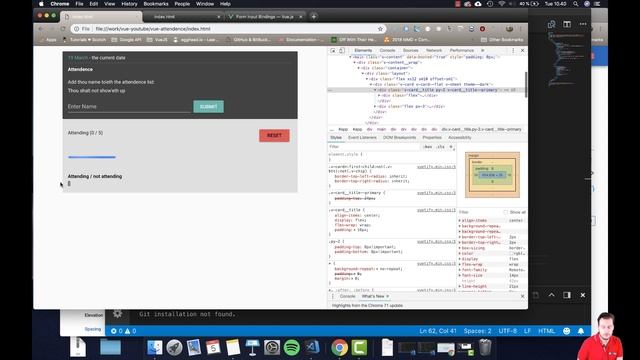Open the DevTools Network tab
The height and width of the screenshot is (360, 640).
coord(434,51)
